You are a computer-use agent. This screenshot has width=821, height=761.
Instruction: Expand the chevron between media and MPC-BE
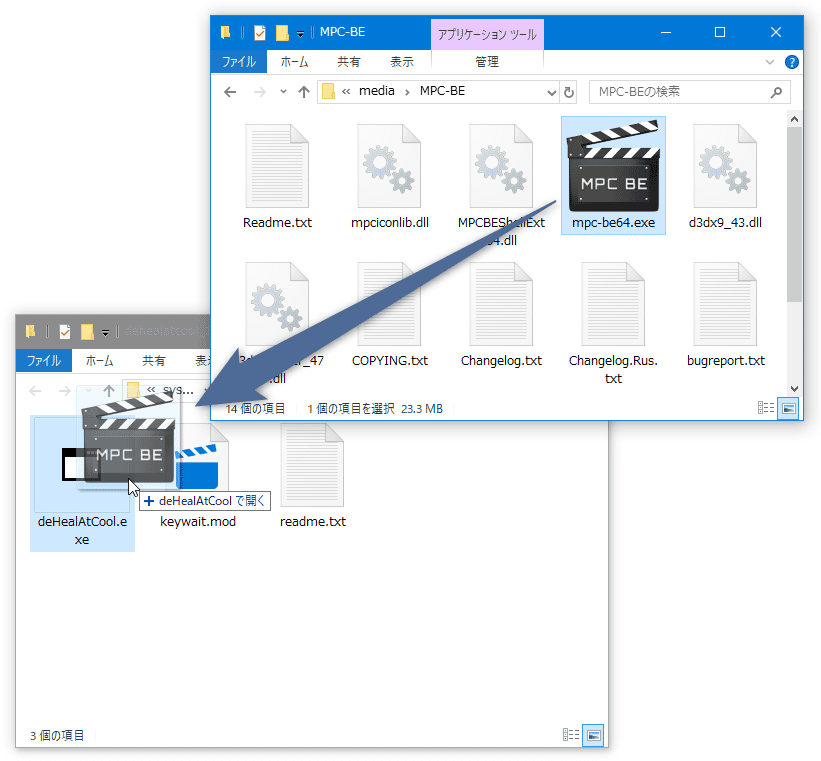click(x=407, y=92)
